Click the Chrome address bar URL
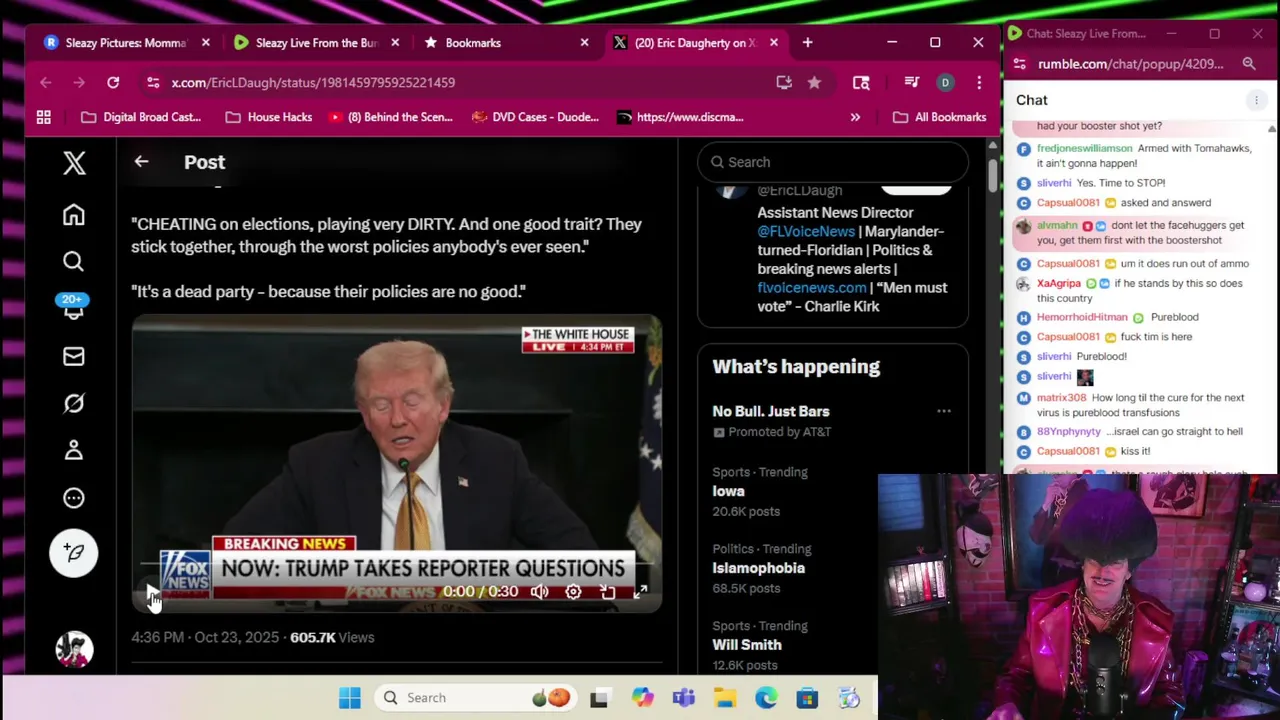Screen dimensions: 1280x720 pyautogui.click(x=313, y=82)
